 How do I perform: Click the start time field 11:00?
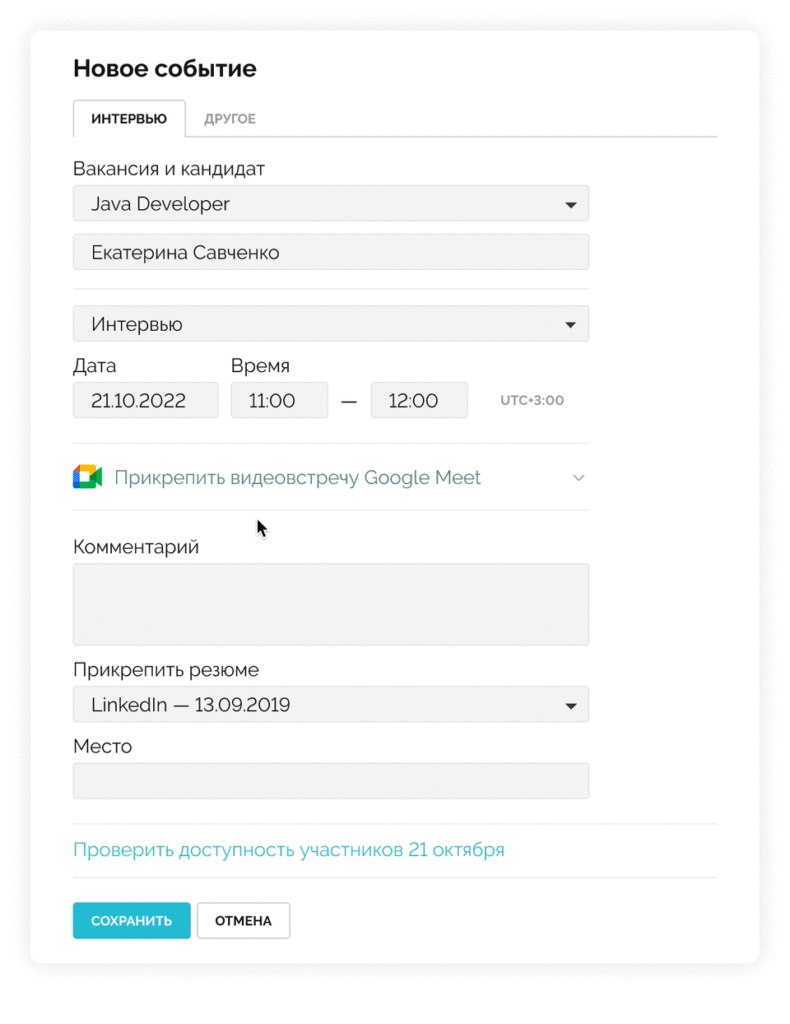(x=279, y=401)
